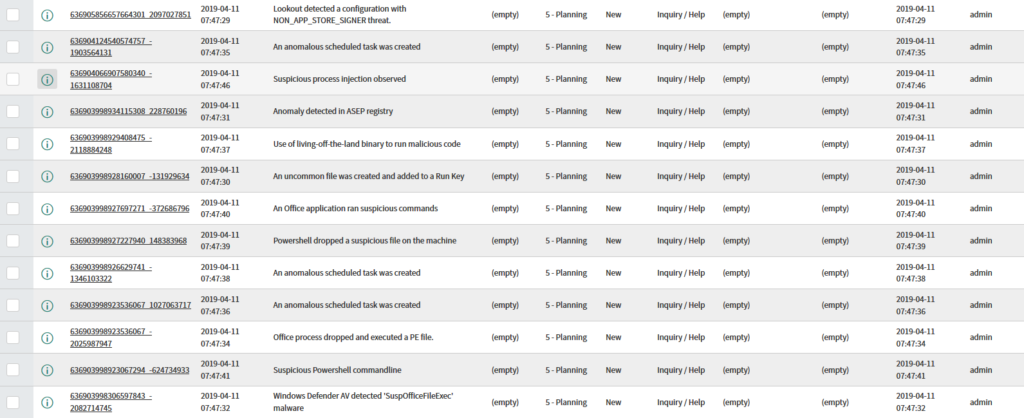Open incident link 636903998927227940_148383968

[x=129, y=241]
